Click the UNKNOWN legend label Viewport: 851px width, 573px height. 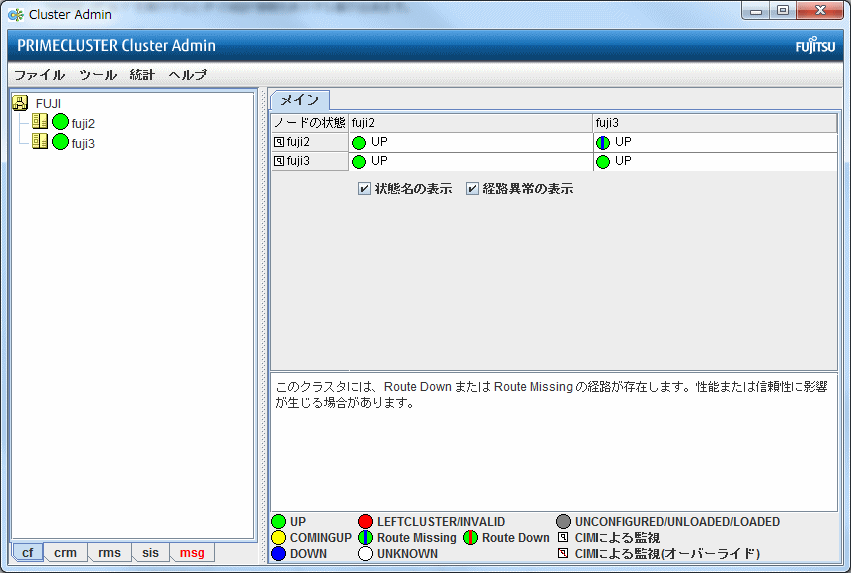(x=408, y=553)
